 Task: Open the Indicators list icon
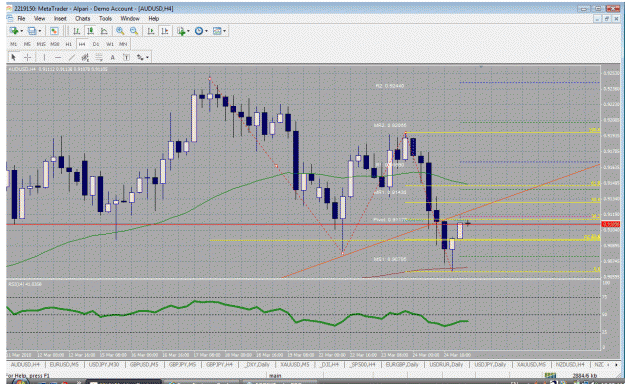pyautogui.click(x=181, y=31)
